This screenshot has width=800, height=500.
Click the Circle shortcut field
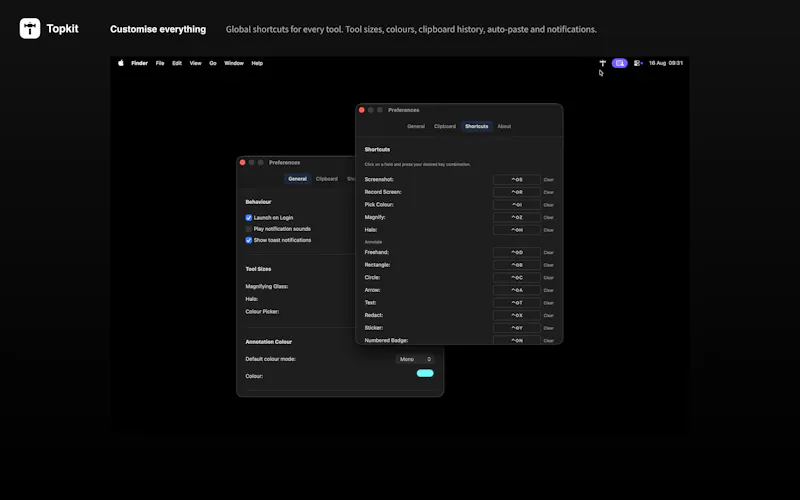pyautogui.click(x=517, y=278)
